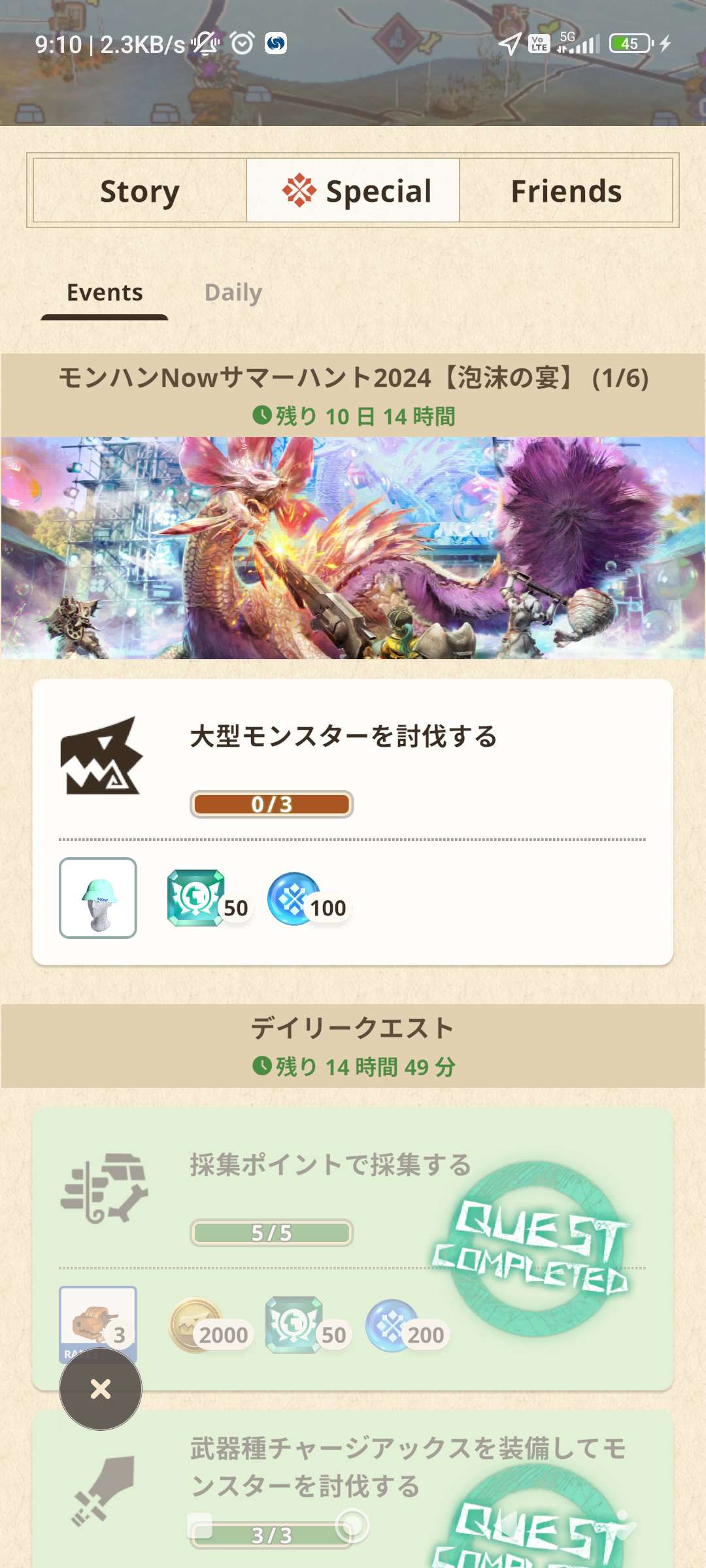Screen dimensions: 706x1568
Task: Tap the large monster head quest icon
Action: coord(101,756)
